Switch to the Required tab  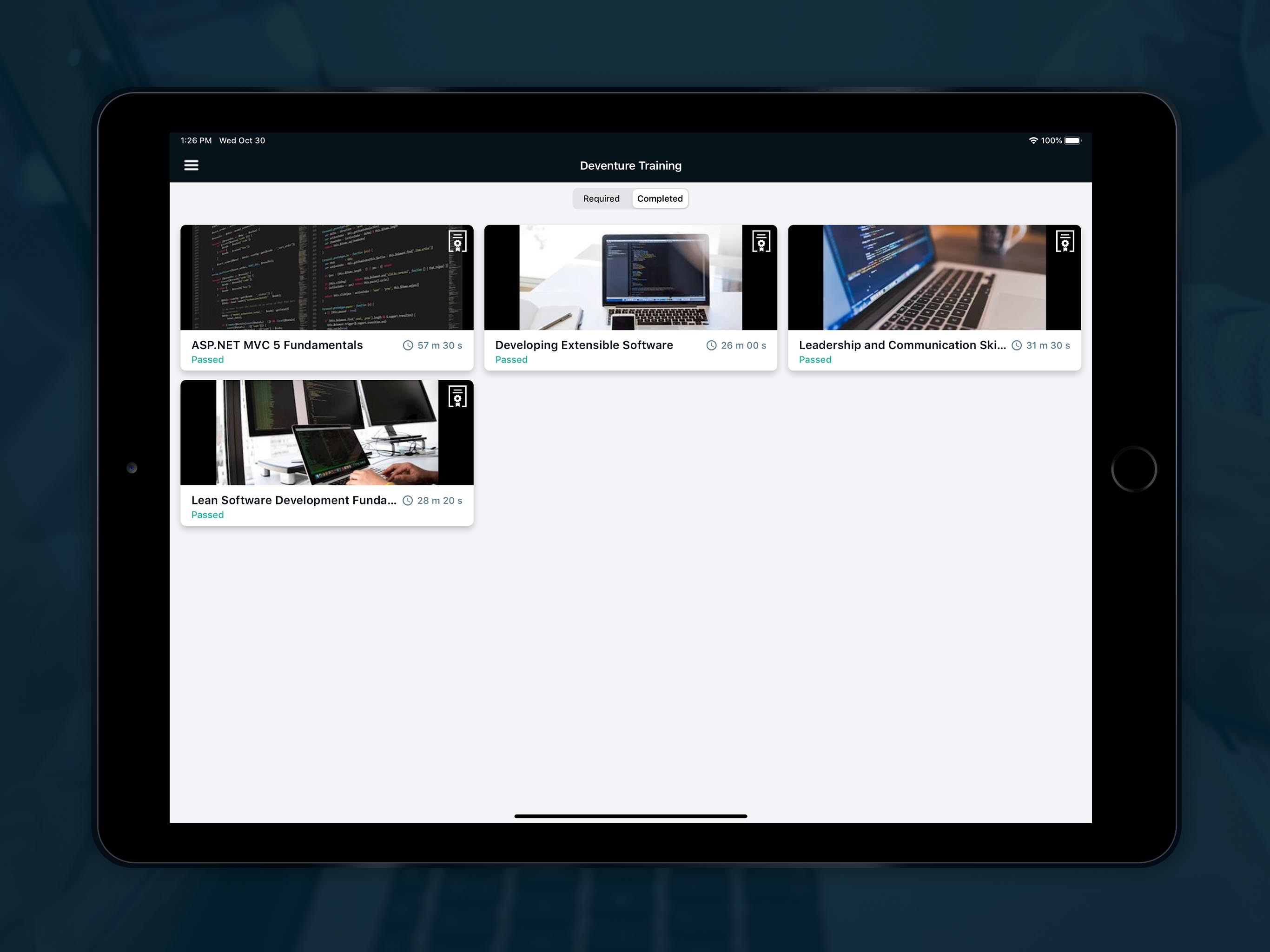click(601, 198)
